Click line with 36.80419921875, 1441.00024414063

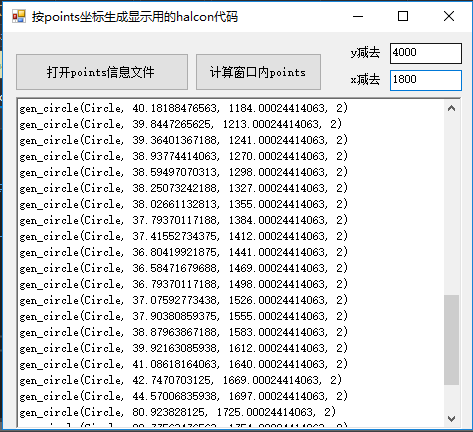(183, 252)
